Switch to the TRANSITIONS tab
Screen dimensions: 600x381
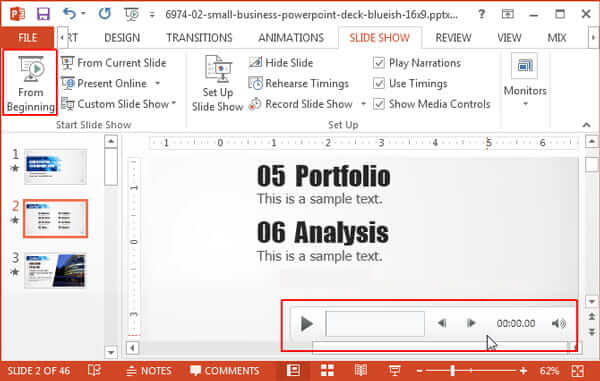click(199, 37)
